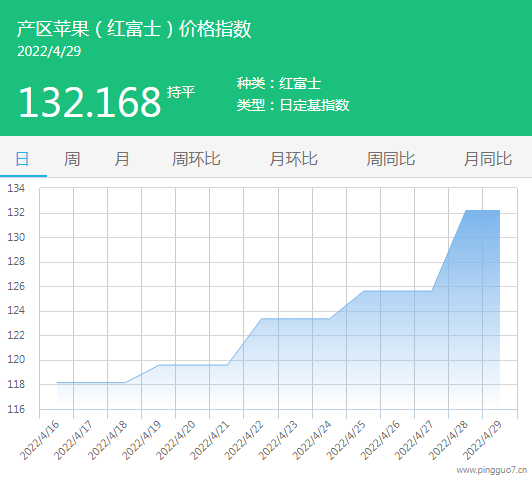Select the 日 daily tab
The height and width of the screenshot is (478, 532).
click(22, 159)
